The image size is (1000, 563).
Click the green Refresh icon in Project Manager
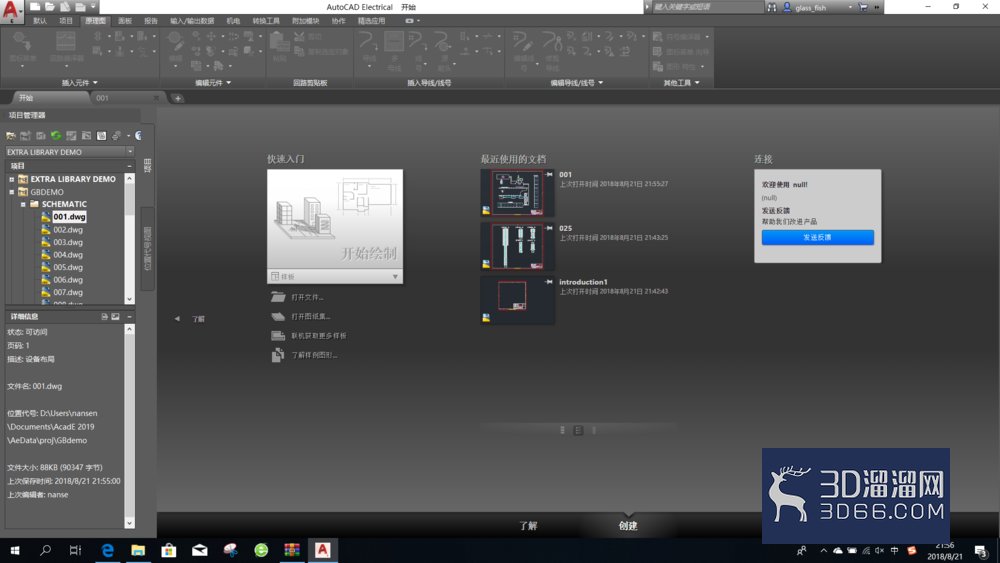pos(56,136)
